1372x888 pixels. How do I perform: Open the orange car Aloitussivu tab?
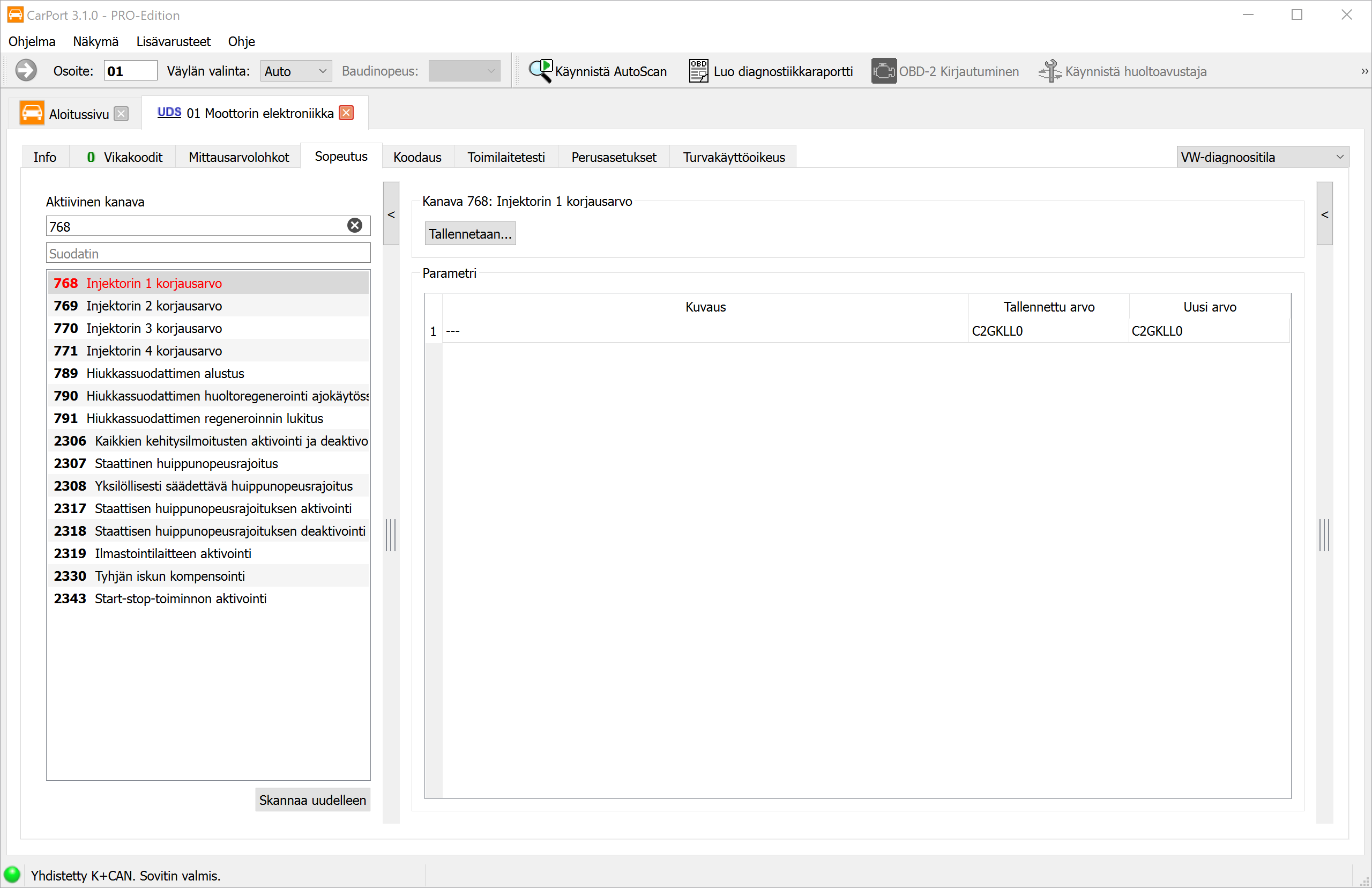pos(32,113)
